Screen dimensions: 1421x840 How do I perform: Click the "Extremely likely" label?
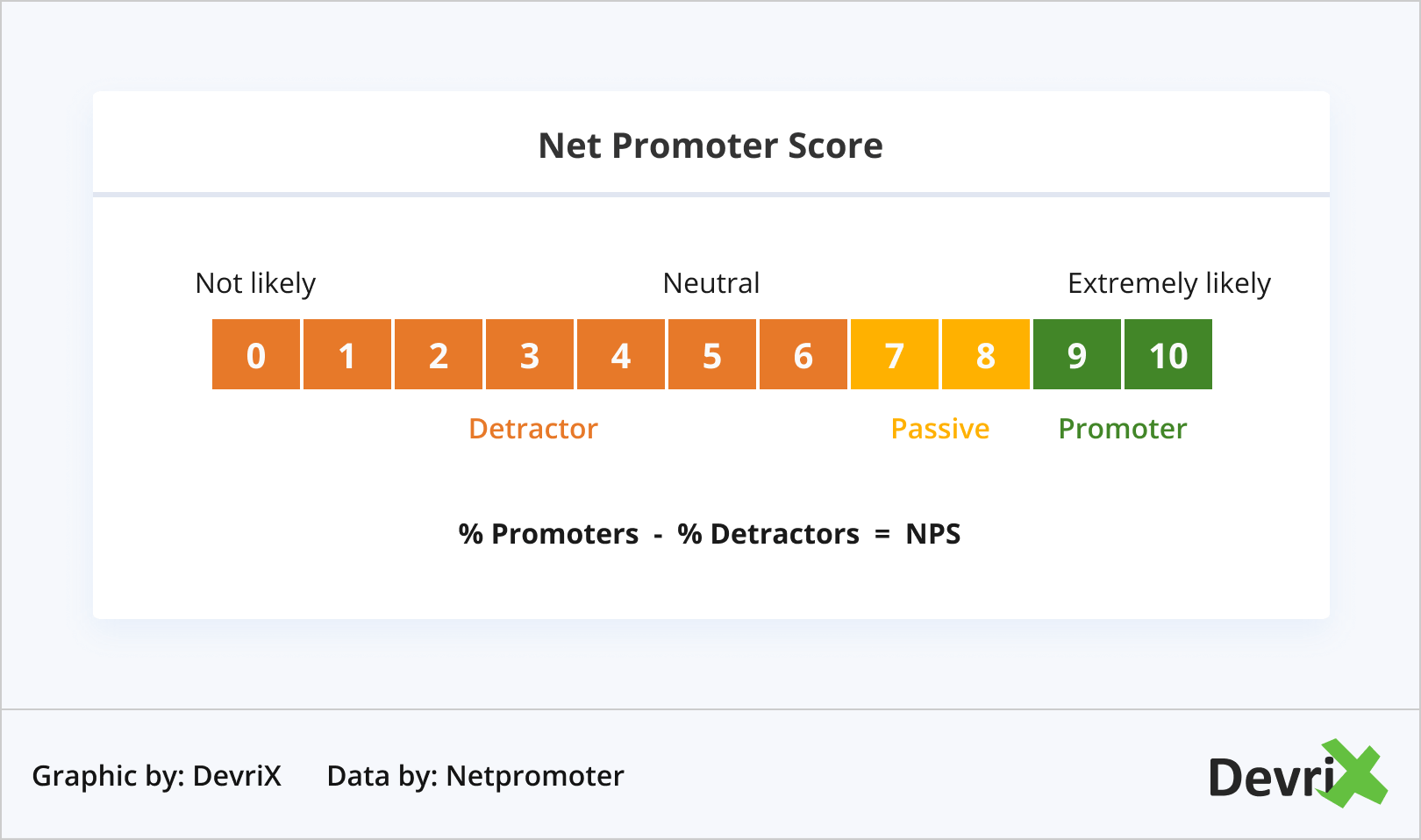coord(1169,283)
